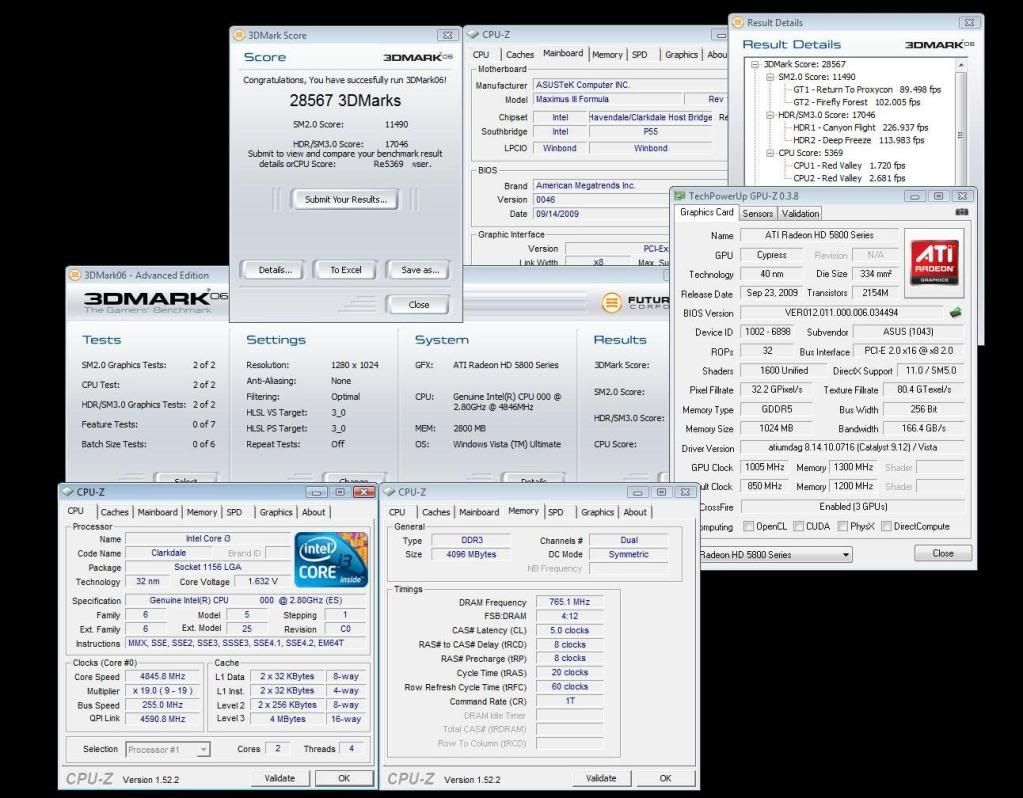The height and width of the screenshot is (798, 1023).
Task: Click the 3DMark Score window title icon
Action: click(x=239, y=35)
